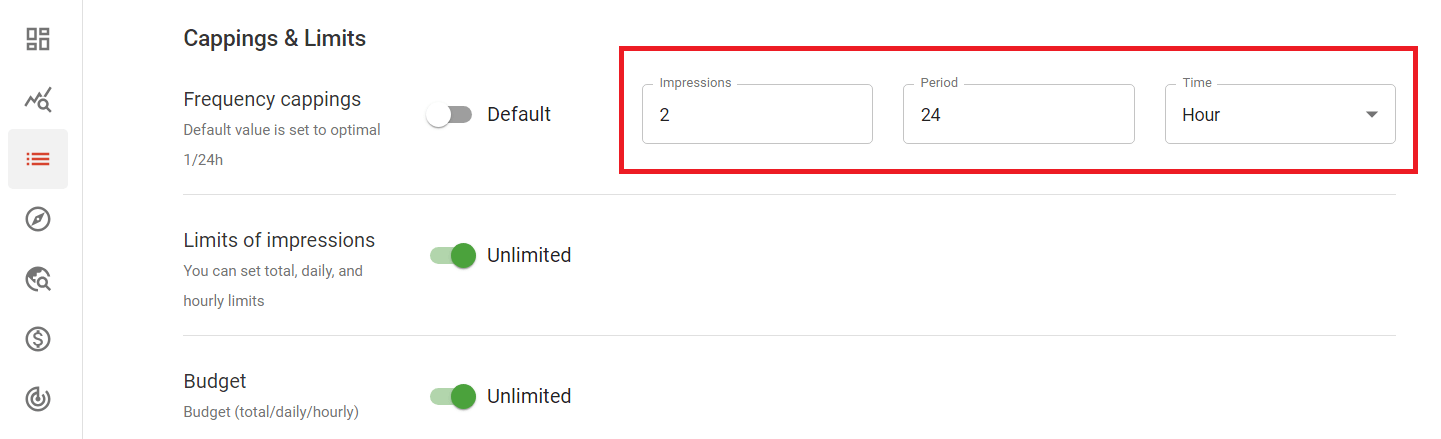Click the Default text beside frequency toggle

coord(519,115)
